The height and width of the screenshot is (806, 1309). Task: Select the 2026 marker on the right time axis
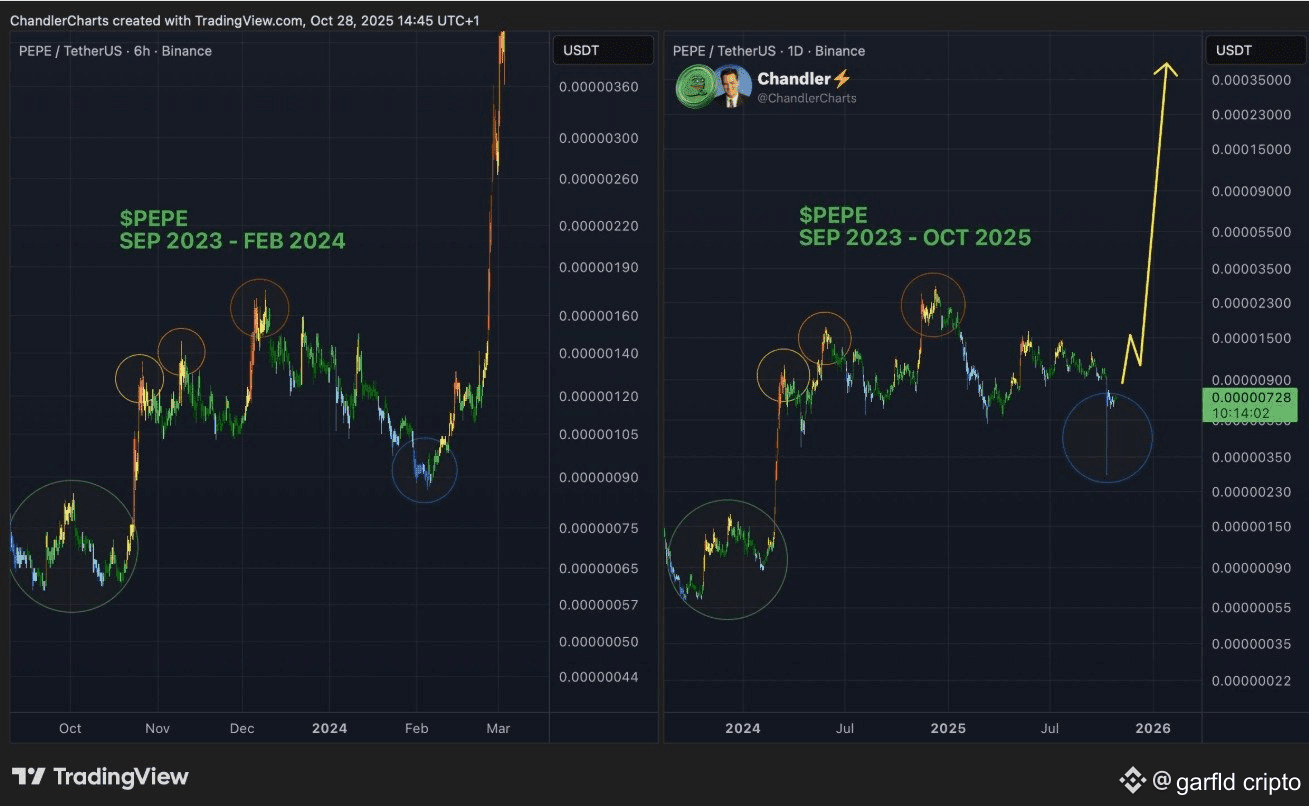point(1153,728)
